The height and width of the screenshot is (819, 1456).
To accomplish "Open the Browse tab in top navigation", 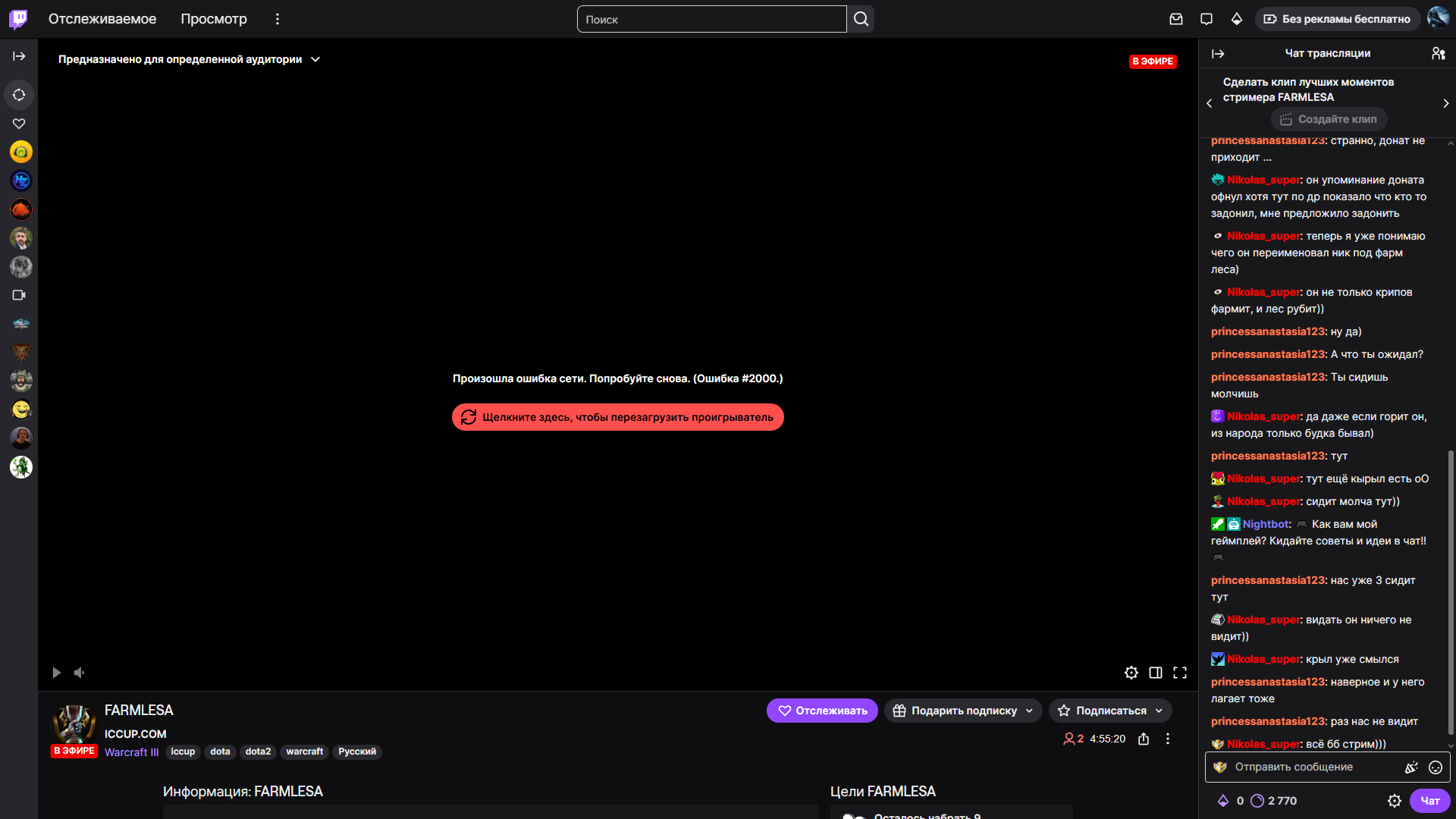I will 214,19.
